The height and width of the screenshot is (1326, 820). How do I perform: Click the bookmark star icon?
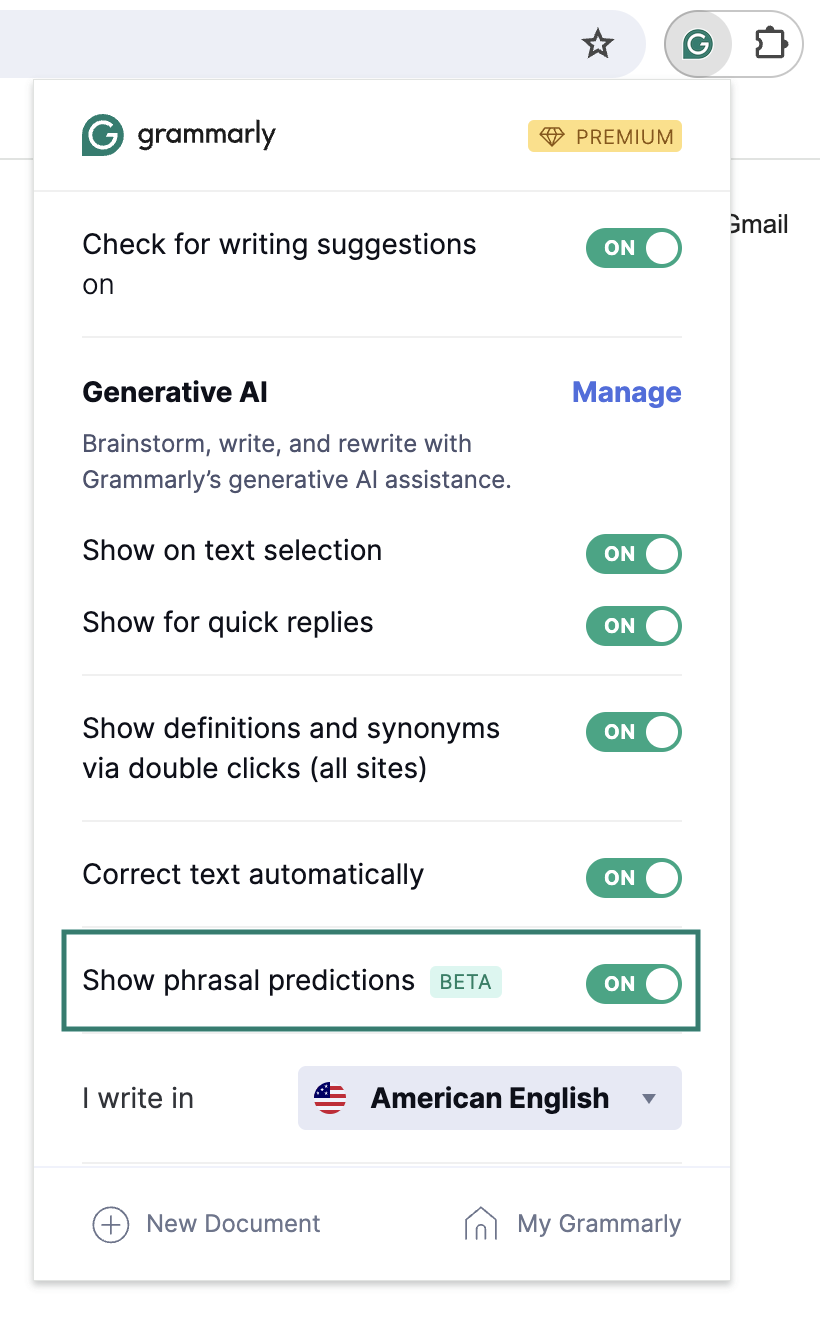[x=598, y=44]
